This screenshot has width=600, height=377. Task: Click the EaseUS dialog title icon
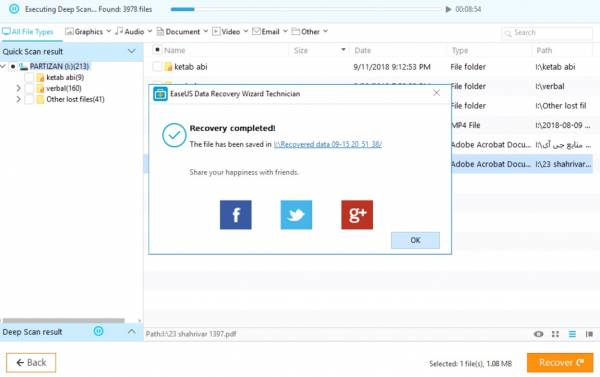[x=160, y=94]
